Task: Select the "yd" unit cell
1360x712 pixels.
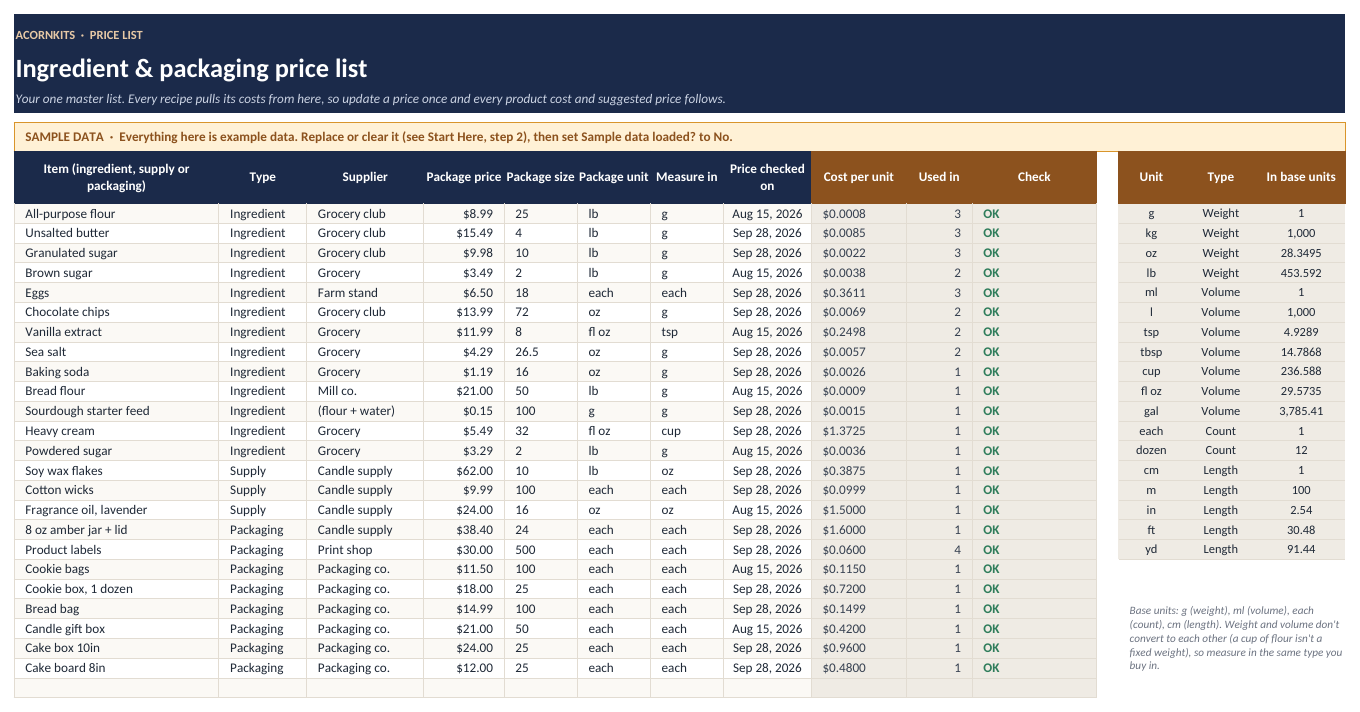Action: click(1151, 549)
